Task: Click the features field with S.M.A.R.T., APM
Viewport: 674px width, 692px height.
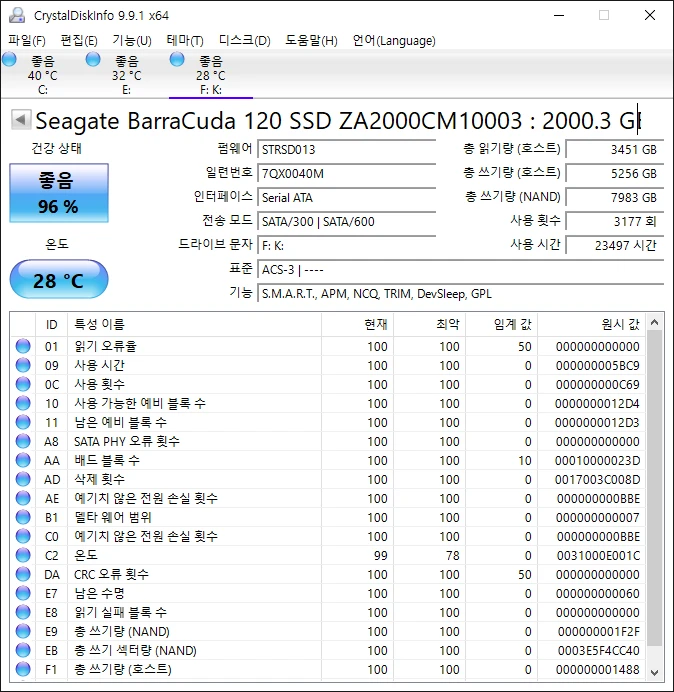Action: 460,293
